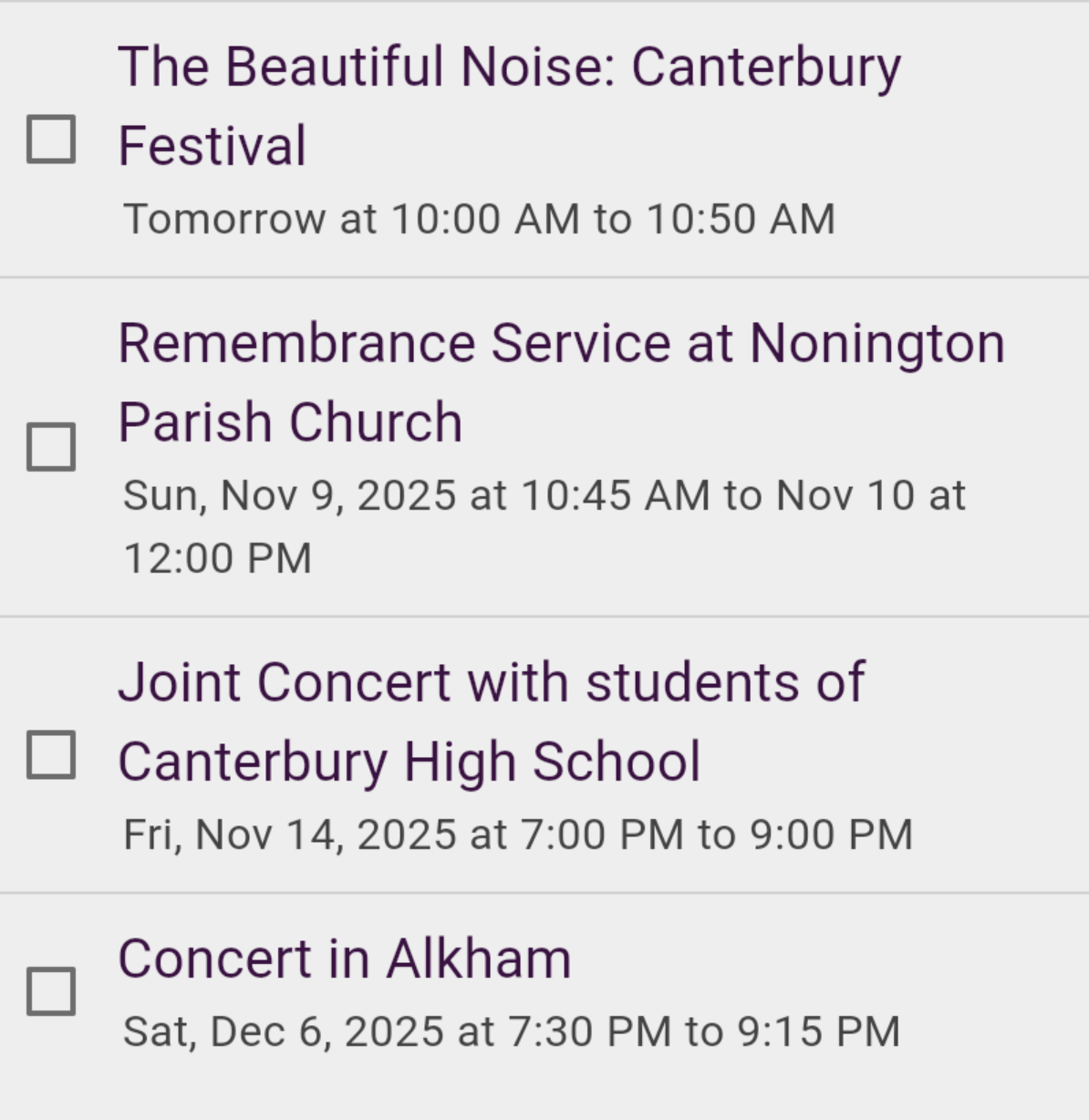Click the "12:00 PM" end time text
The image size is (1089, 1120).
click(x=217, y=559)
